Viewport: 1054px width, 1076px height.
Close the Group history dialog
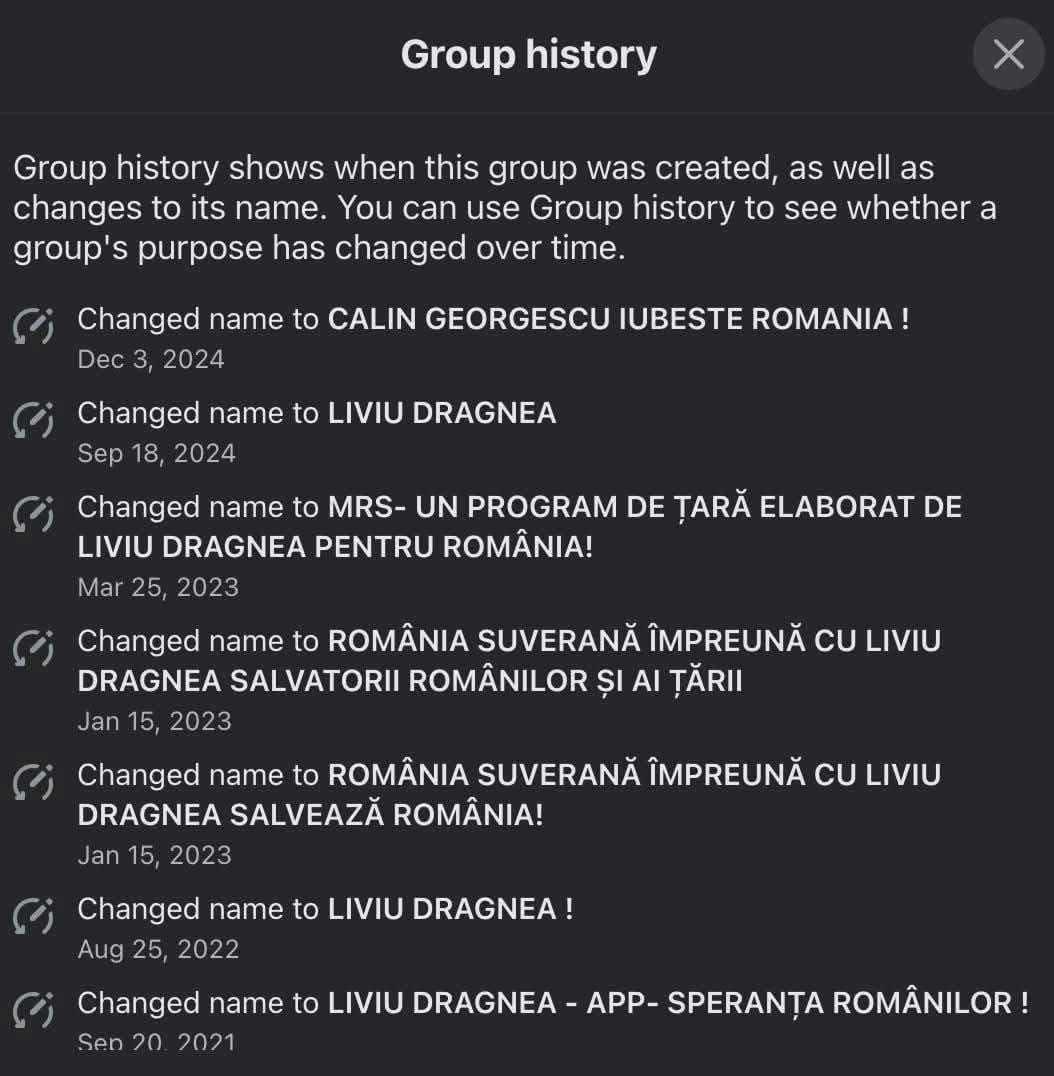pyautogui.click(x=1008, y=54)
